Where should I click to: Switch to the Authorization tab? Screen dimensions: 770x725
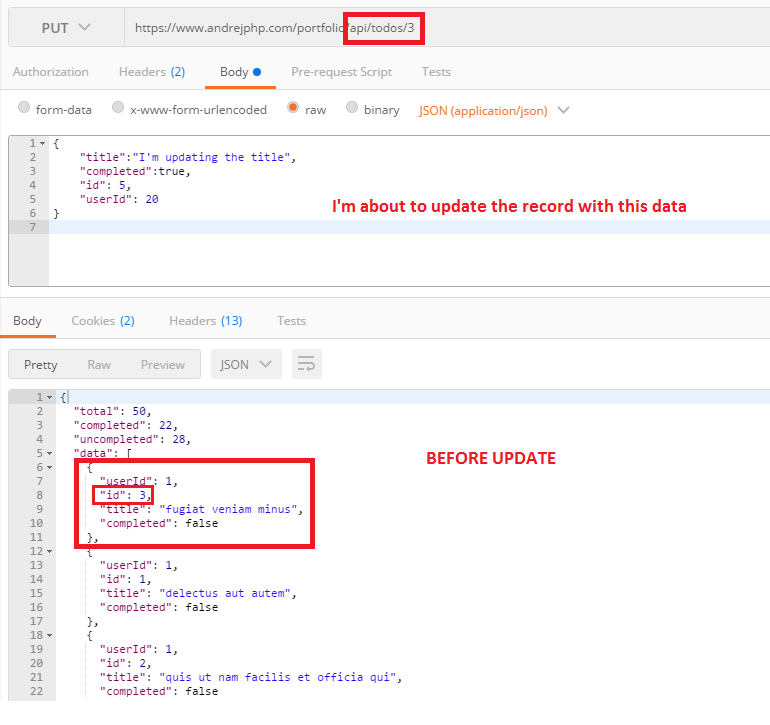pos(51,72)
